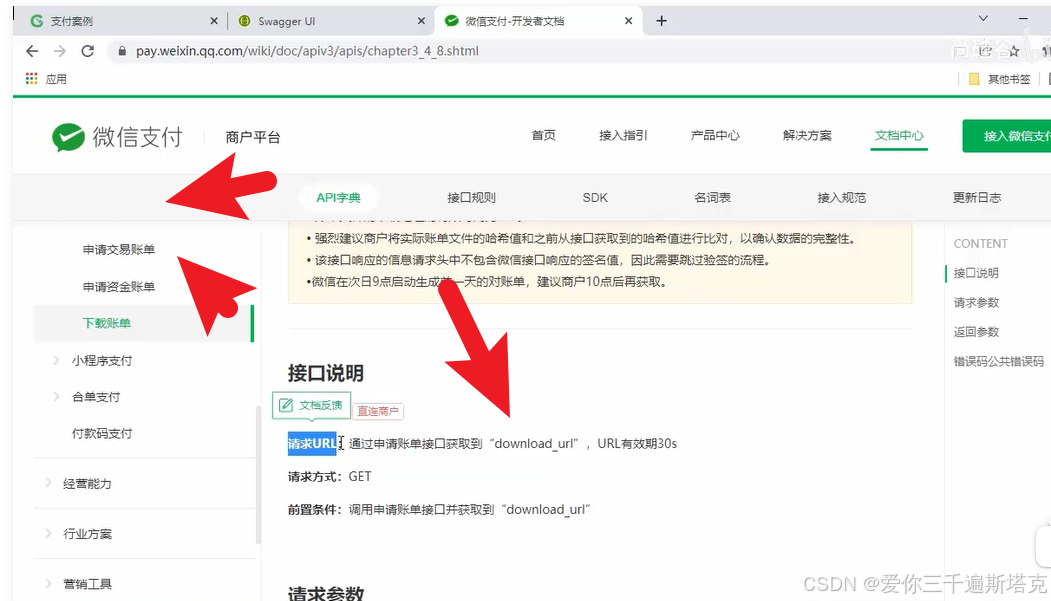Open 产品中心 in the top navigation
Viewport: 1051px width, 601px height.
pyautogui.click(x=715, y=135)
